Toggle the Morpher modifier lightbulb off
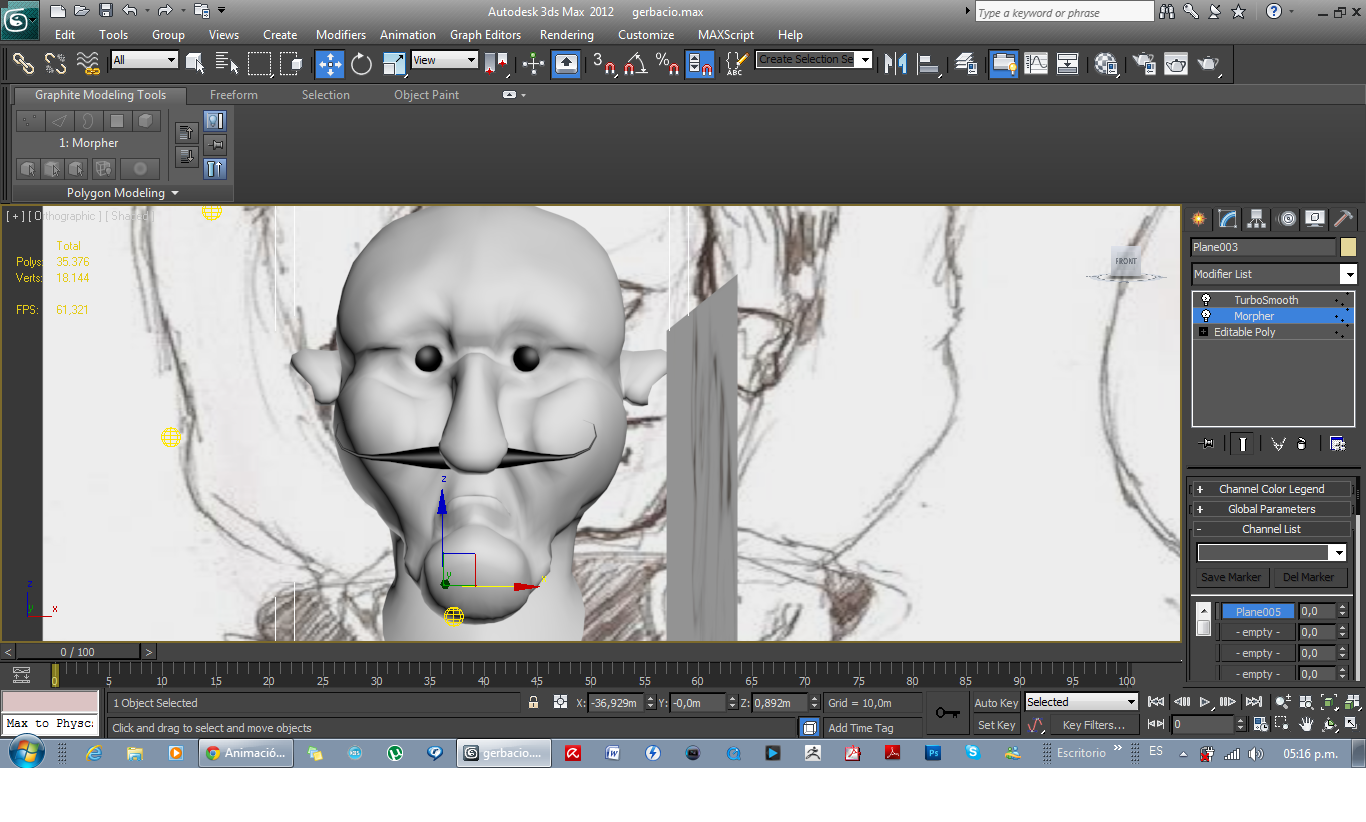The height and width of the screenshot is (822, 1366). point(1206,316)
